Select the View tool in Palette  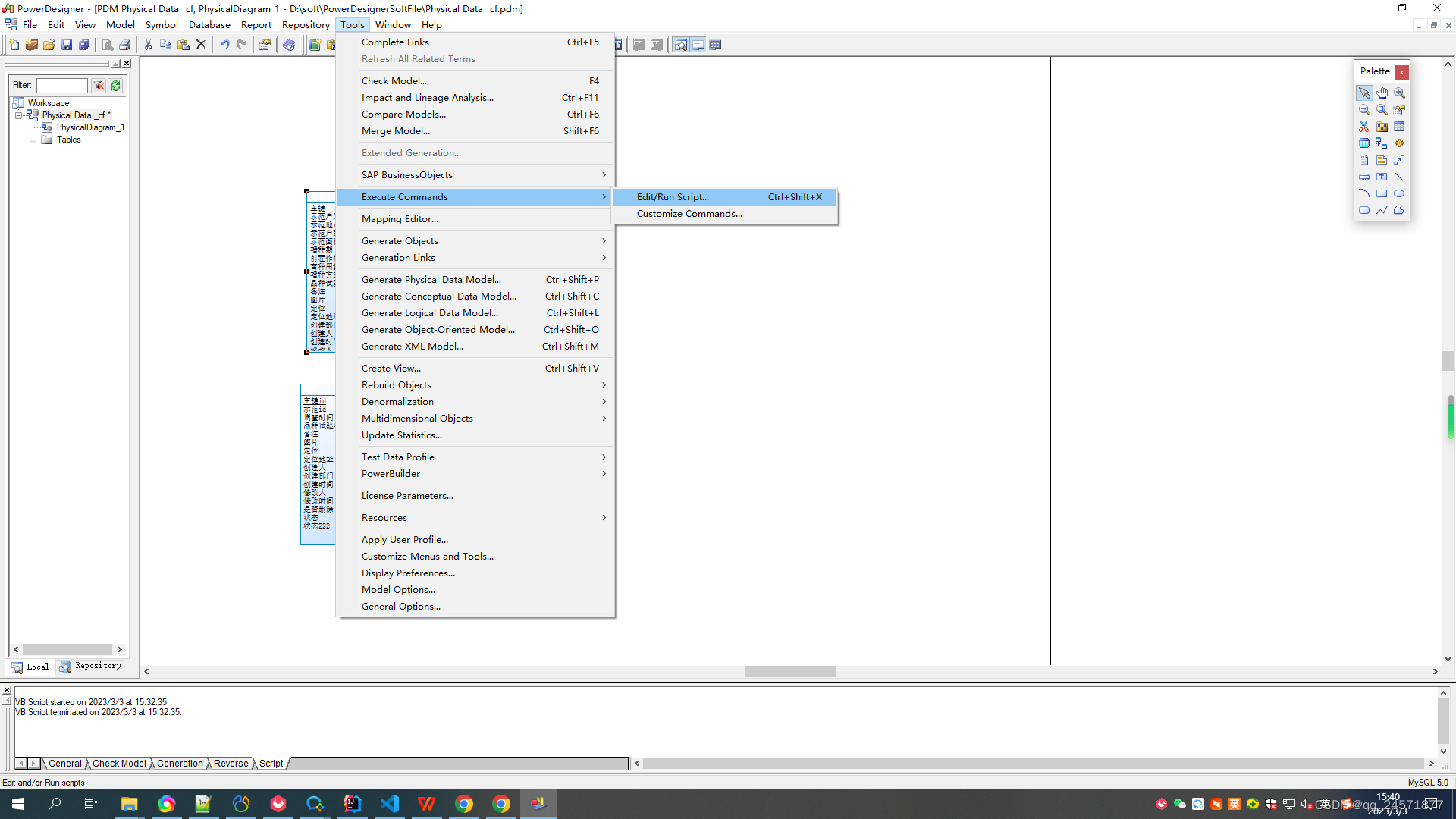point(1364,143)
